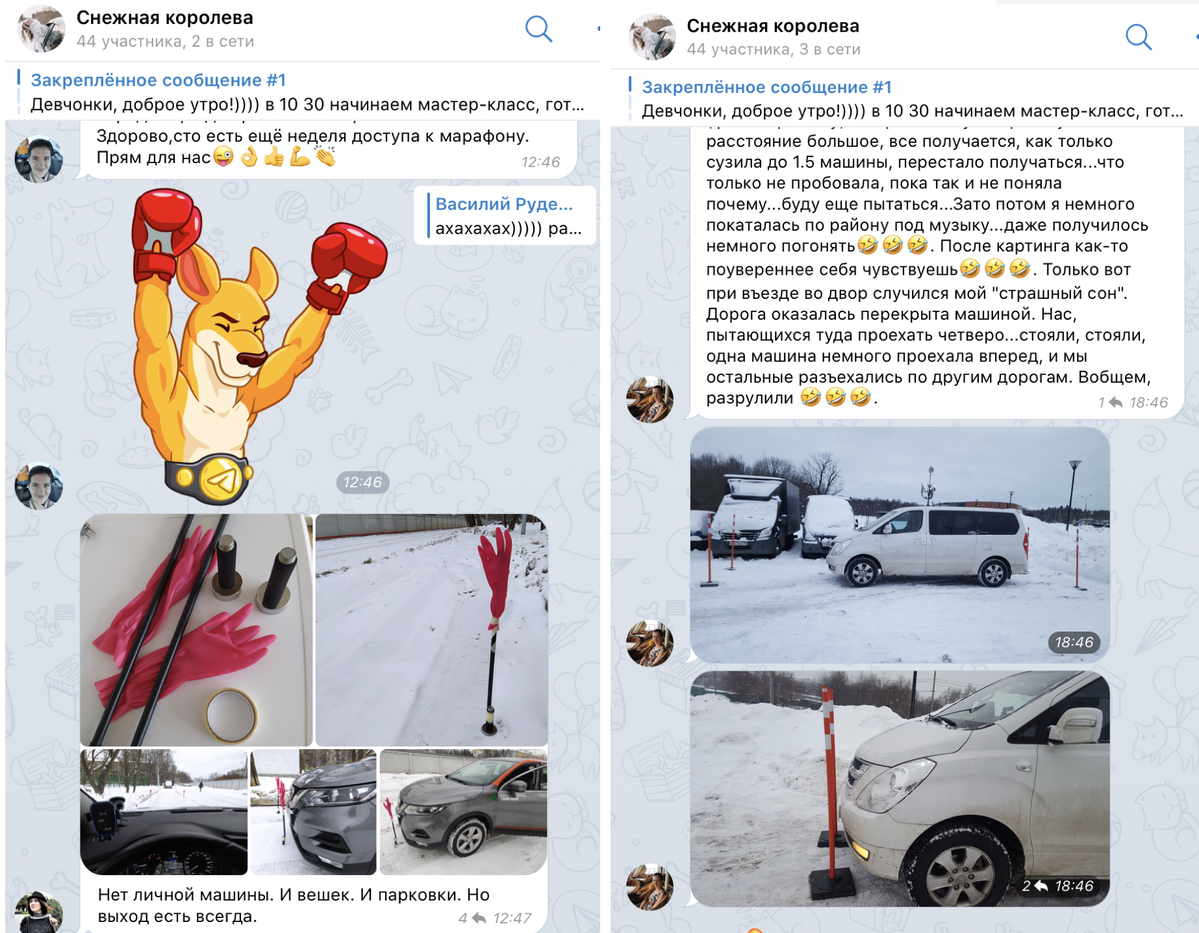Open search in the left chat header

click(x=538, y=29)
